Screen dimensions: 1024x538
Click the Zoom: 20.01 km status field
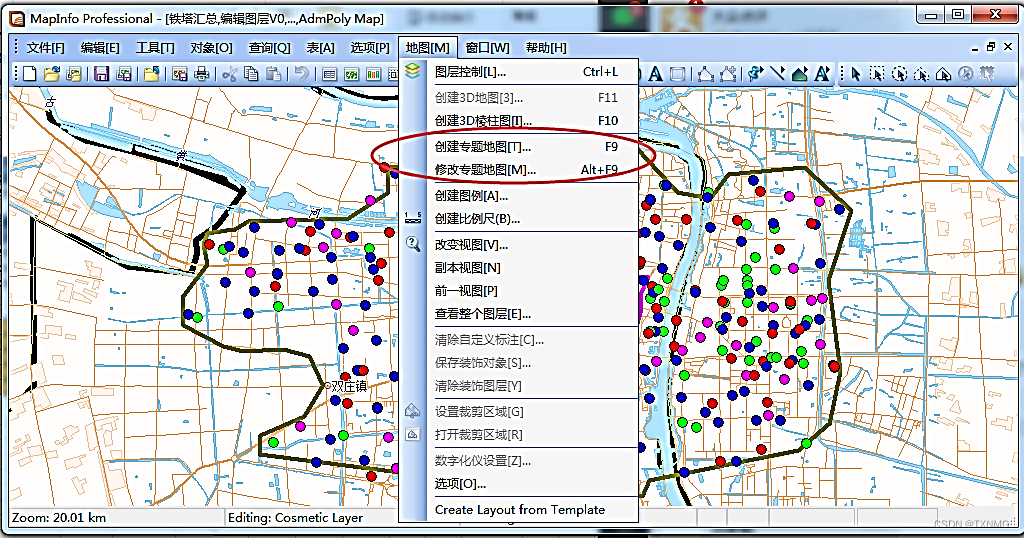click(x=116, y=518)
